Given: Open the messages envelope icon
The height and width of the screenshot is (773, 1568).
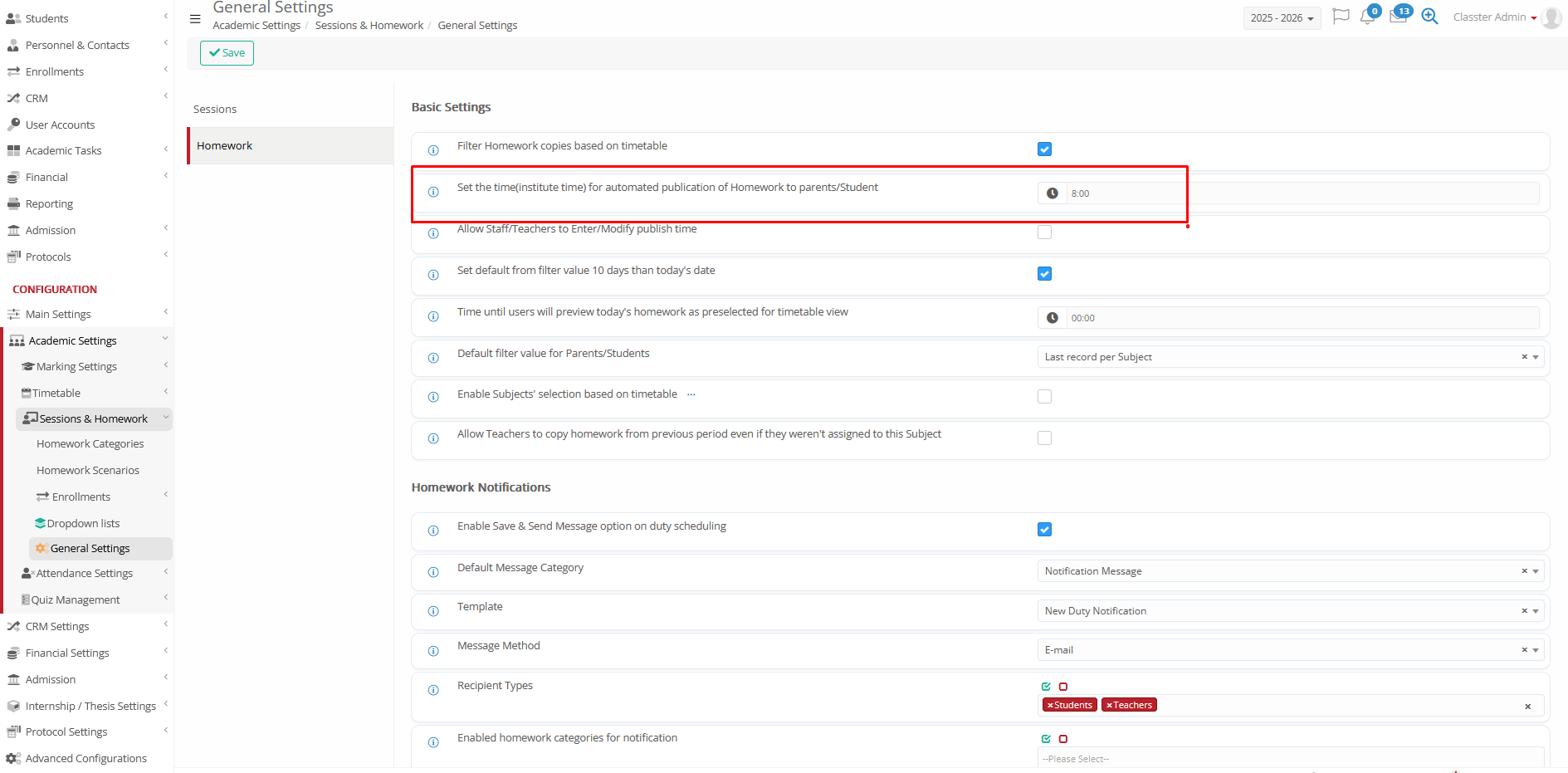Looking at the screenshot, I should tap(1398, 17).
